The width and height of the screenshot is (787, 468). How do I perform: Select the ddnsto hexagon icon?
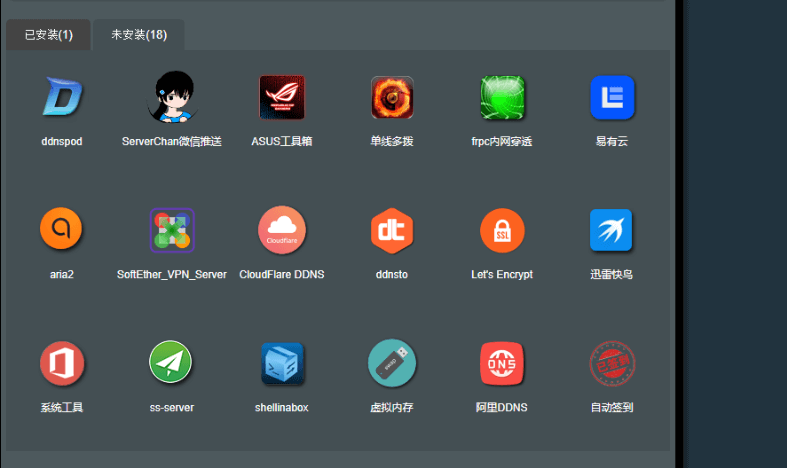[x=392, y=230]
